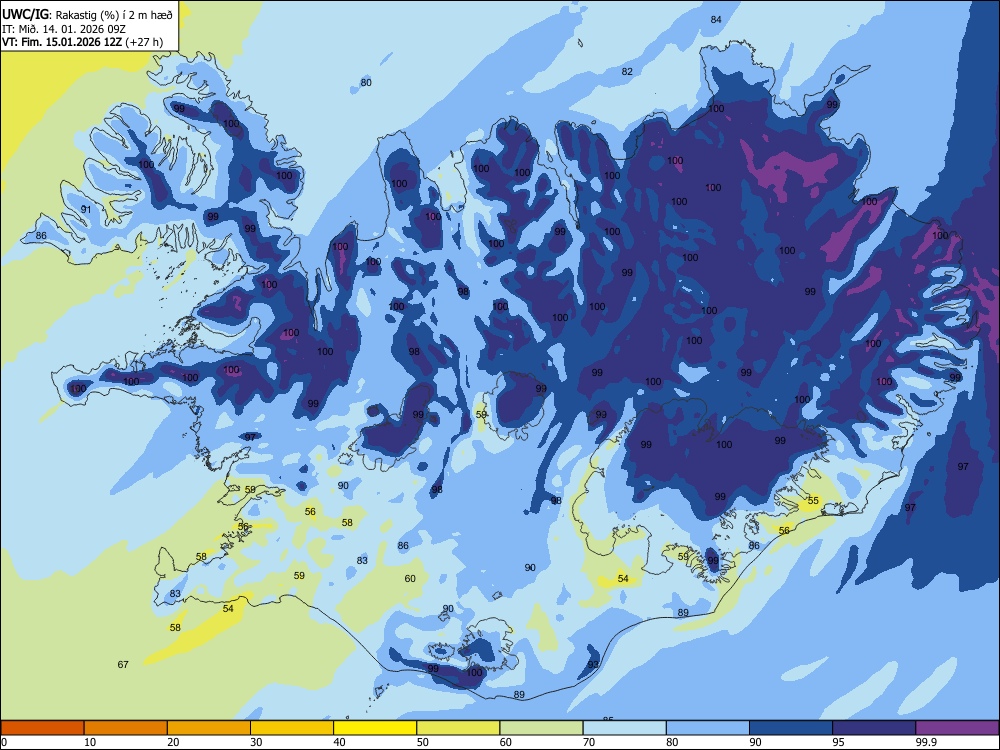Click the legend tick label '30'

click(256, 742)
